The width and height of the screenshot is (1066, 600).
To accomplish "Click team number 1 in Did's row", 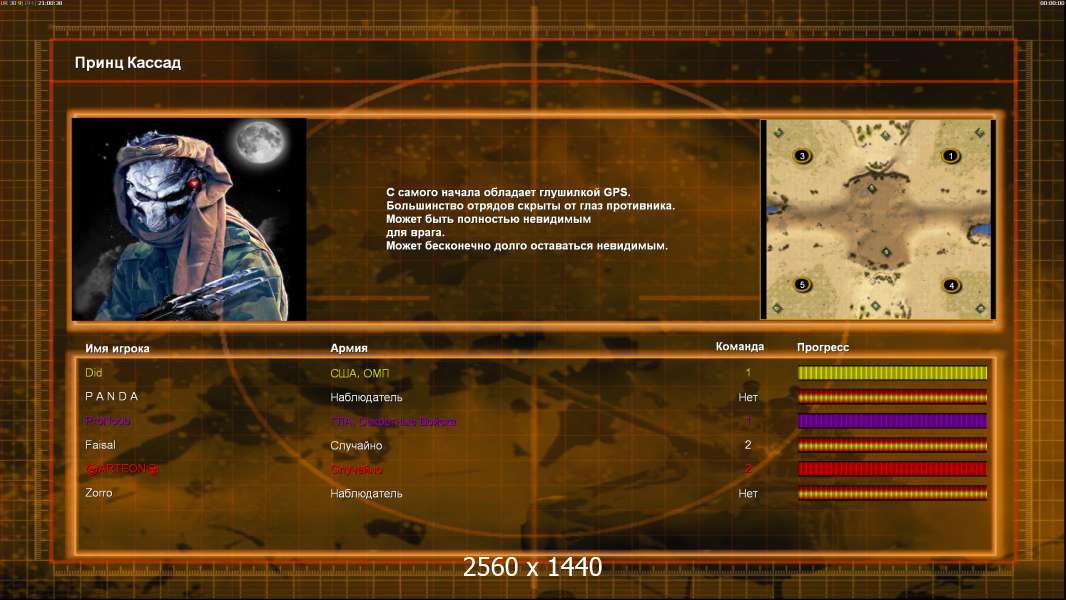I will [x=748, y=372].
